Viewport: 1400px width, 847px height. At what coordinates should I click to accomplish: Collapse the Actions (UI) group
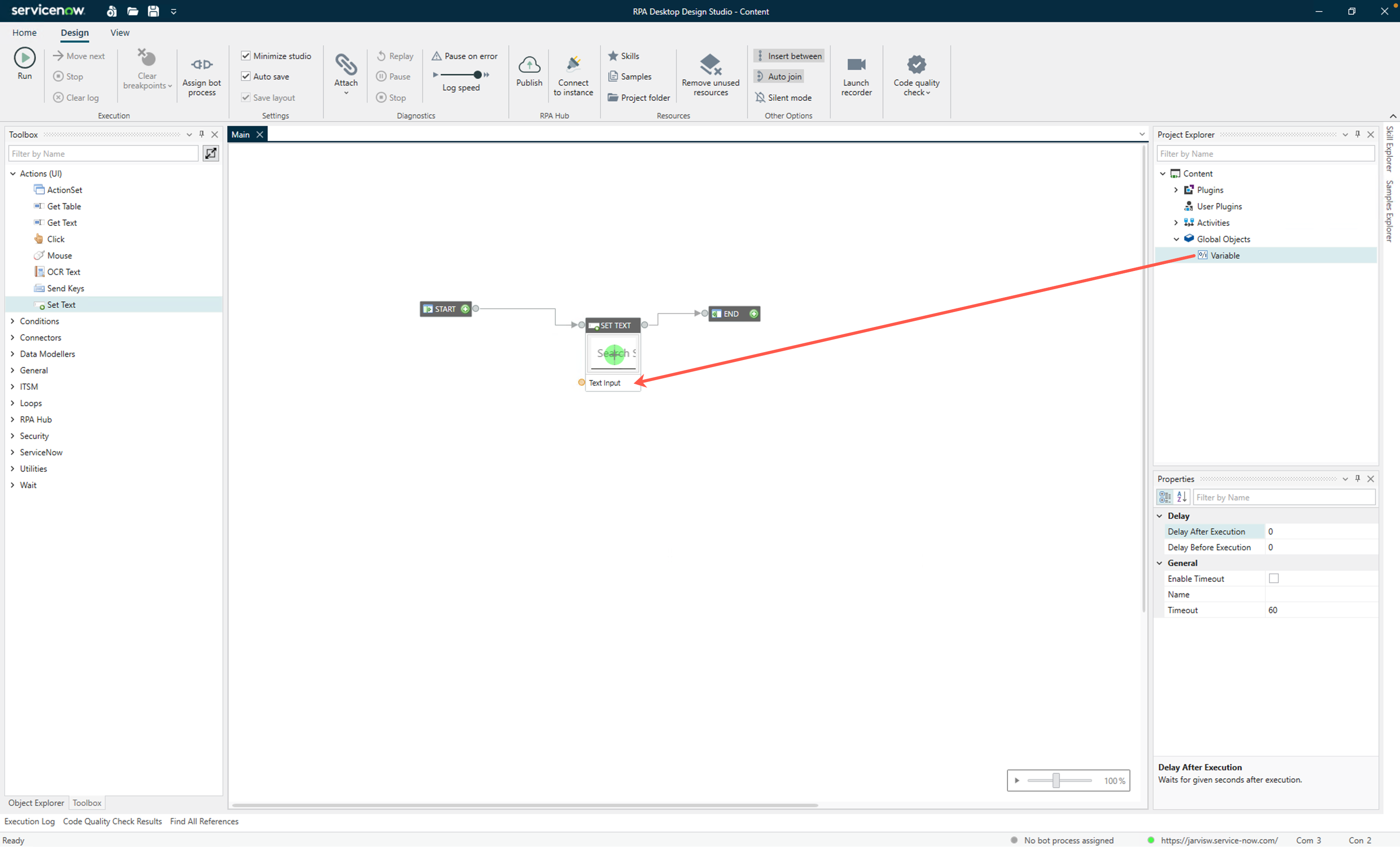[x=13, y=174]
